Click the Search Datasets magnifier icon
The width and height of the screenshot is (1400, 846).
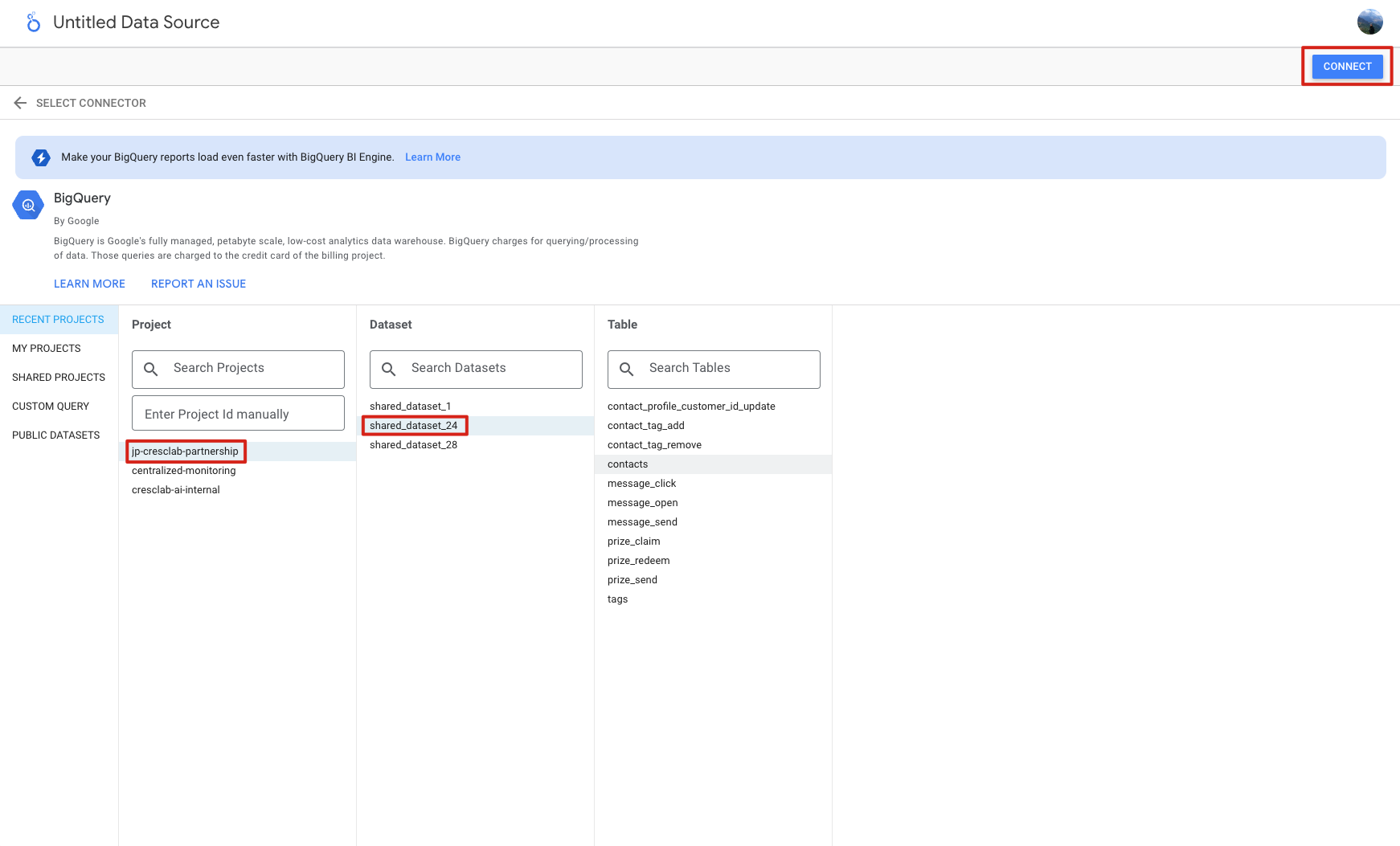point(388,369)
